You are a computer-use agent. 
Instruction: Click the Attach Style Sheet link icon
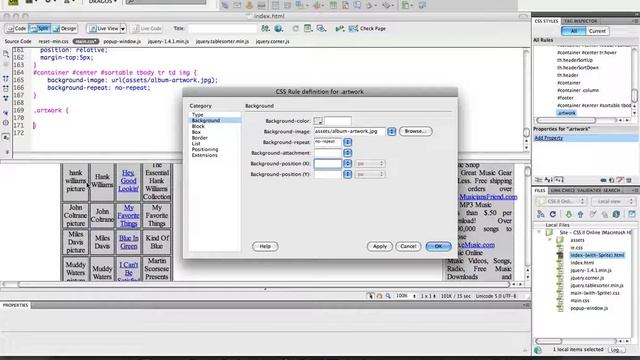pos(603,180)
